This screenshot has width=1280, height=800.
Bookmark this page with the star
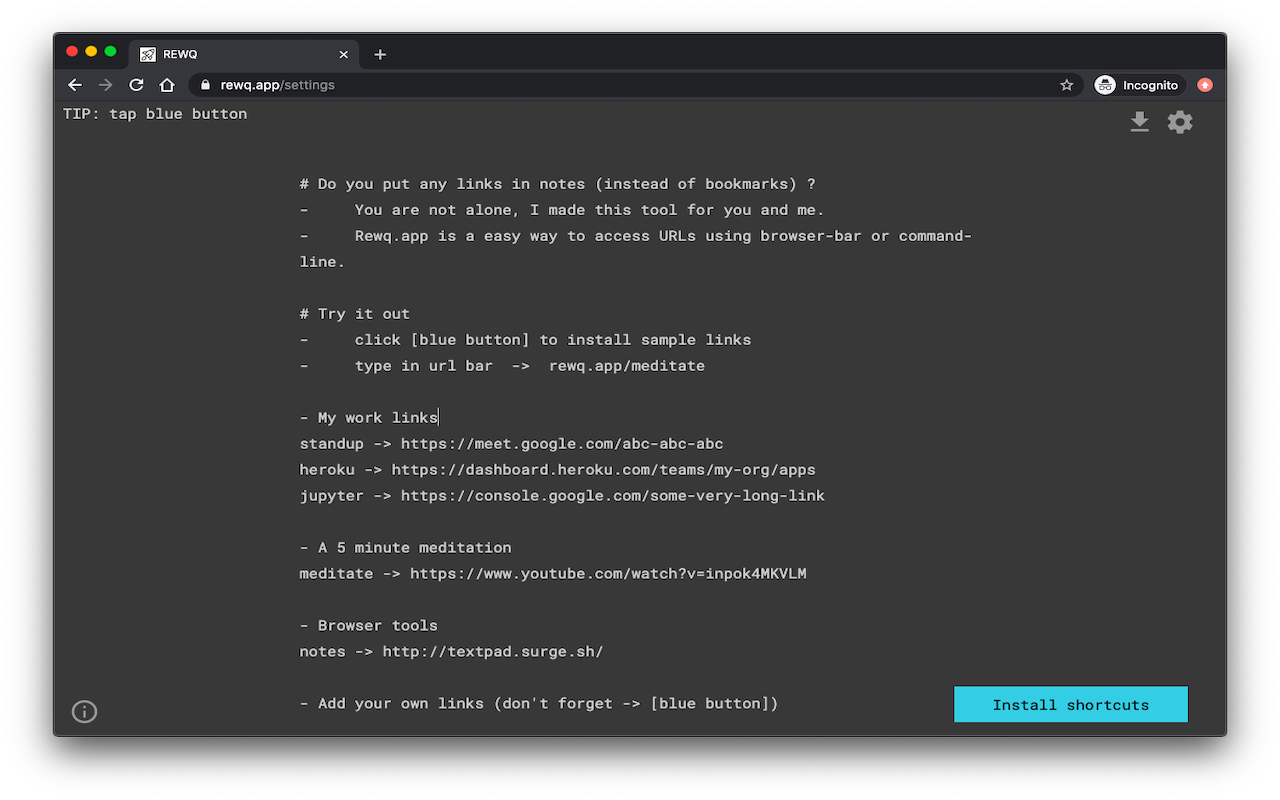tap(1066, 85)
